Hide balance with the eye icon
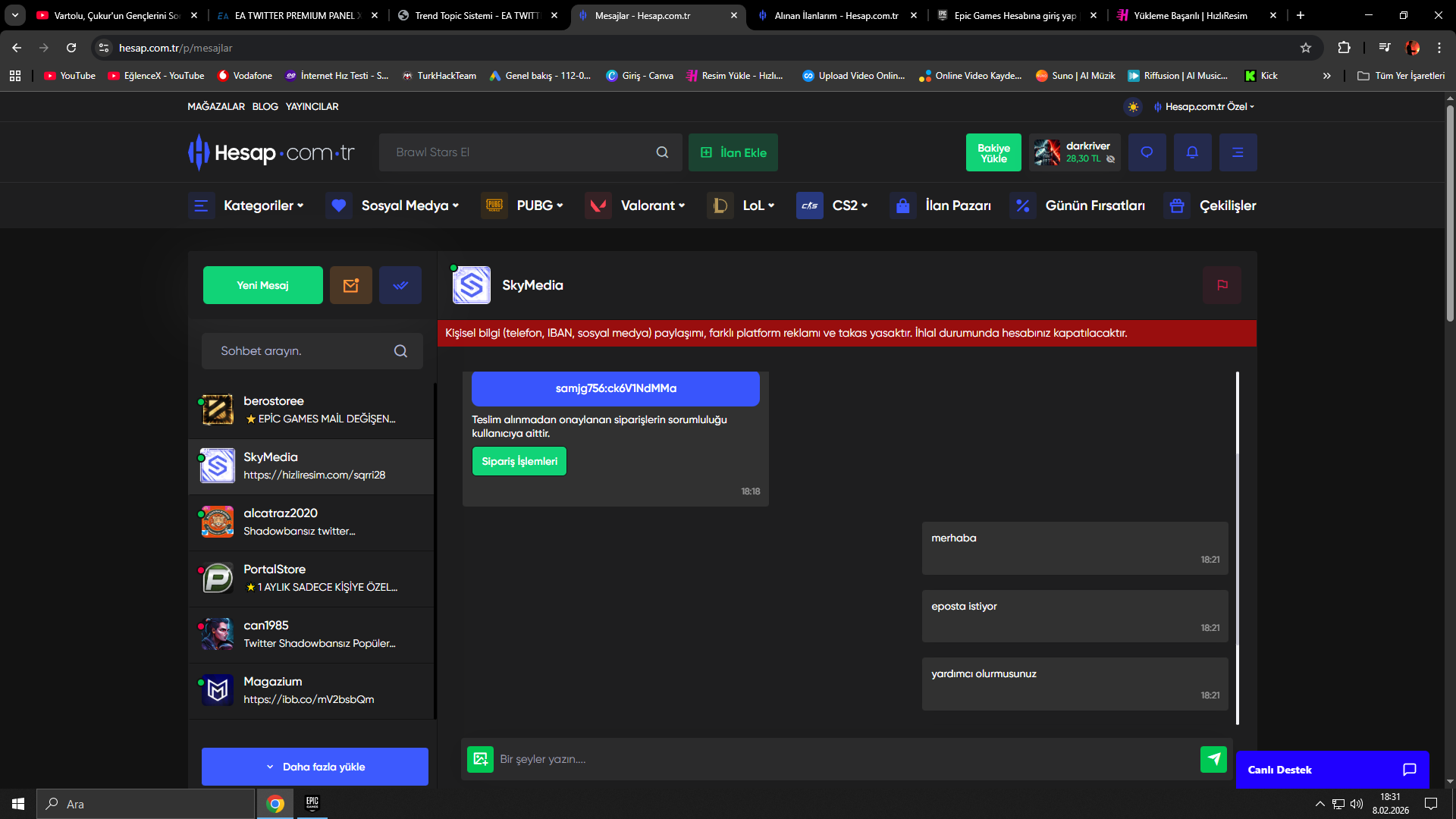This screenshot has width=1456, height=819. tap(1110, 159)
